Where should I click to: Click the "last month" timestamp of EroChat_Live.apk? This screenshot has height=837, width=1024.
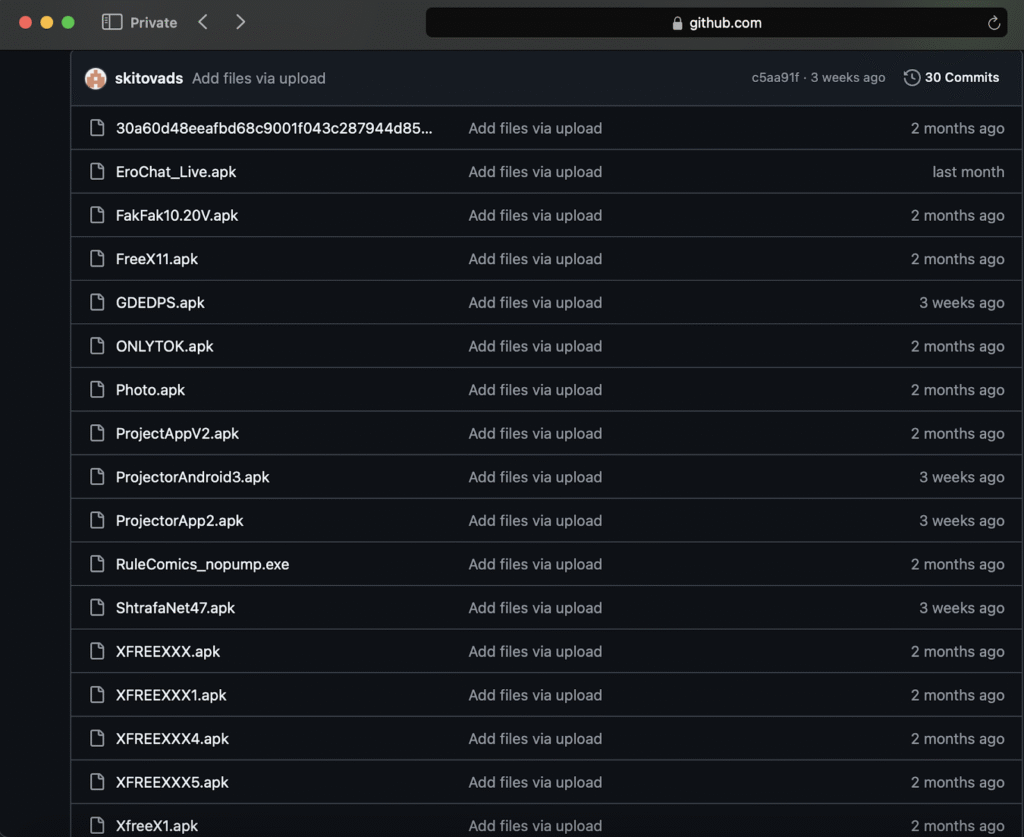[968, 172]
